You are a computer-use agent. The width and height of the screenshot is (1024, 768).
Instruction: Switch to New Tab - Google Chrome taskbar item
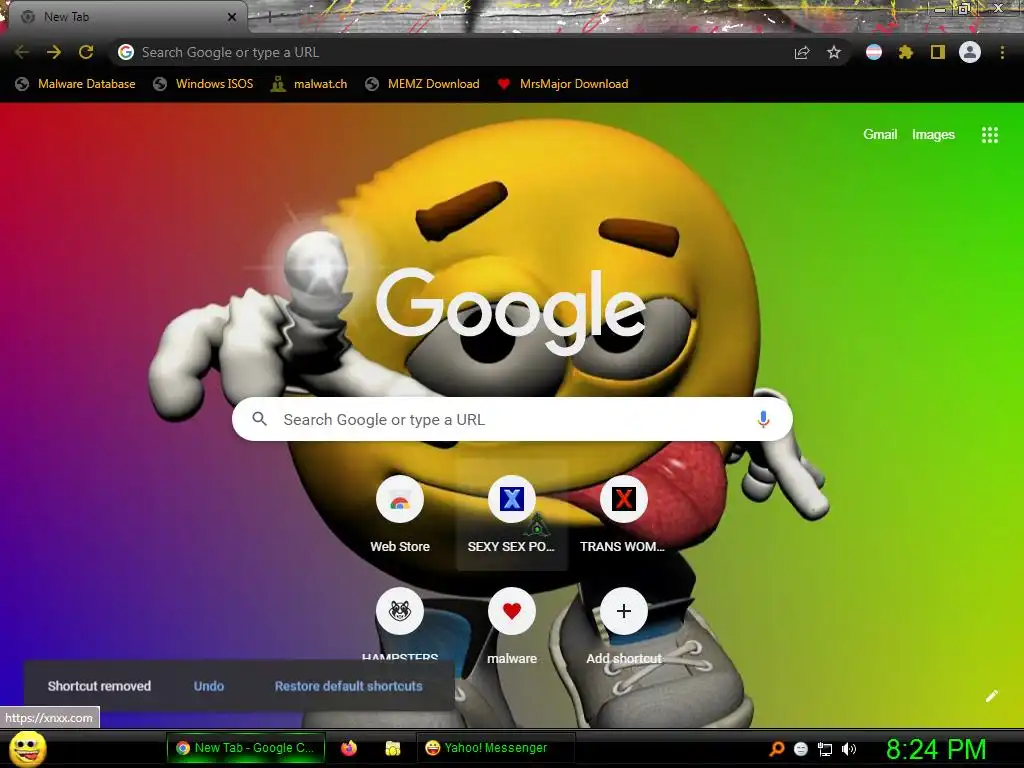(245, 748)
